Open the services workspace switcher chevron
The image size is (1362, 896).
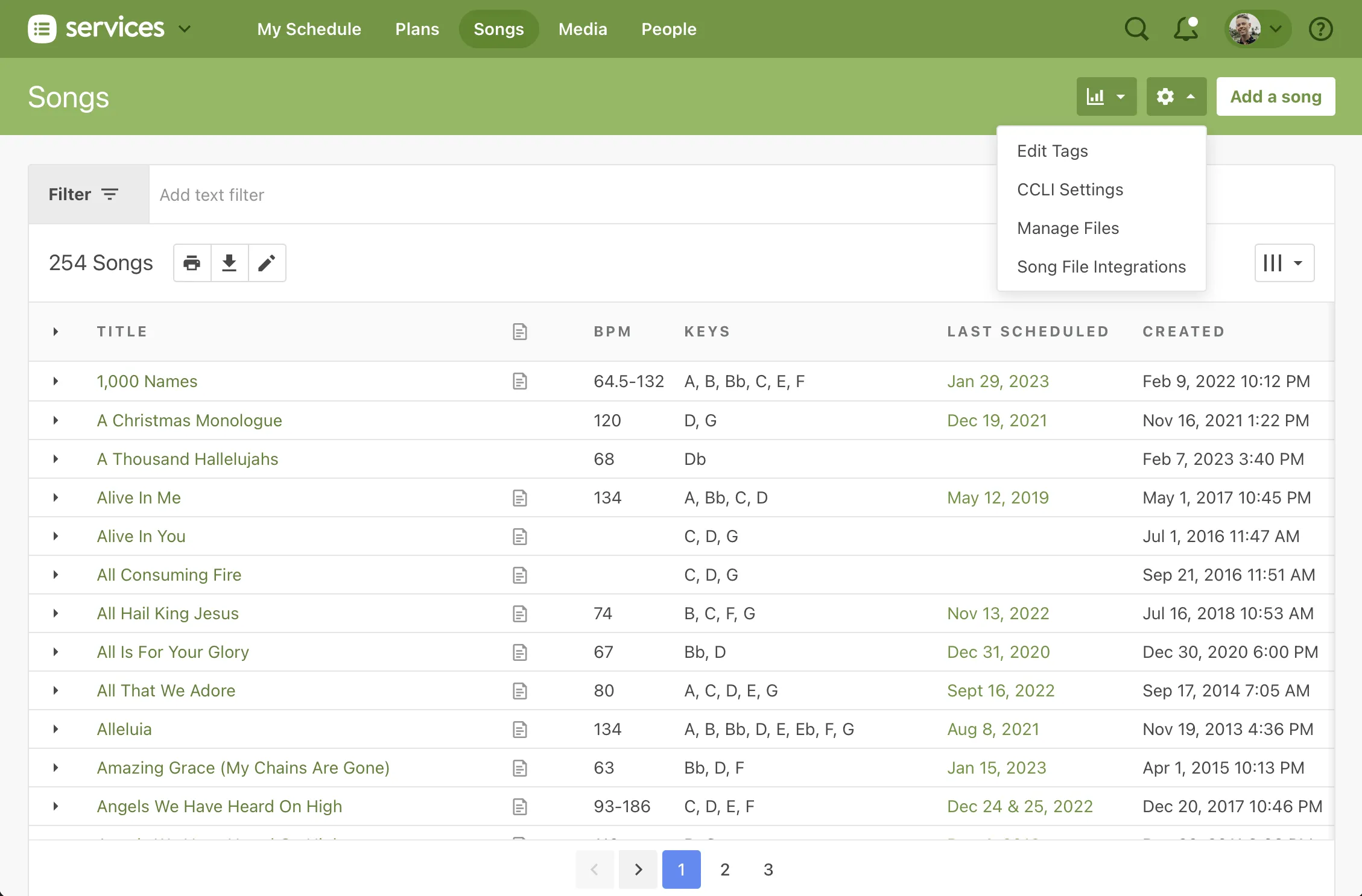point(185,29)
